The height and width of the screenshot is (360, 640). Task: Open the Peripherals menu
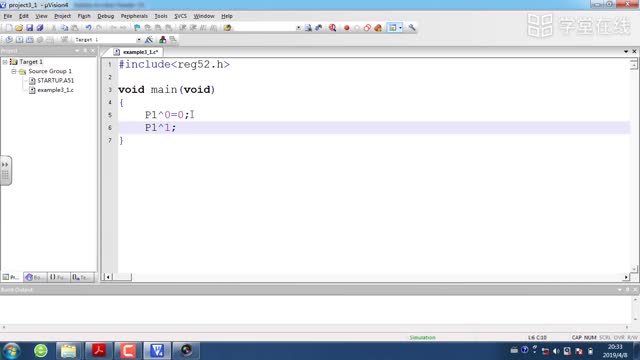coord(134,16)
